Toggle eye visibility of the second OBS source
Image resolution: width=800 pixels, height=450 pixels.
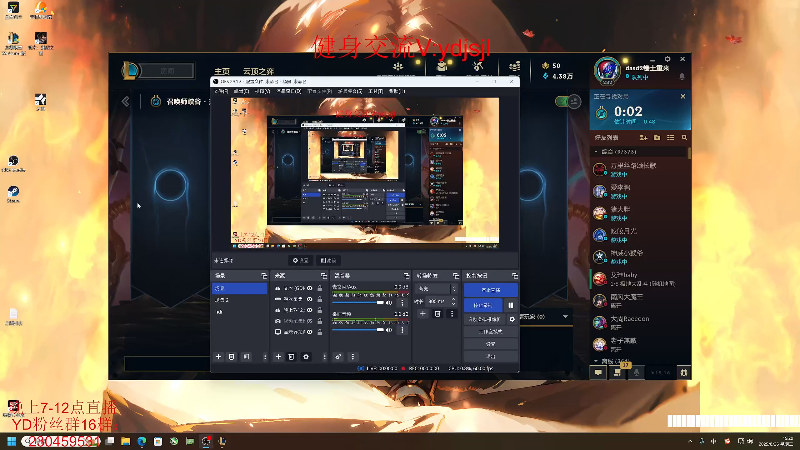tap(310, 299)
